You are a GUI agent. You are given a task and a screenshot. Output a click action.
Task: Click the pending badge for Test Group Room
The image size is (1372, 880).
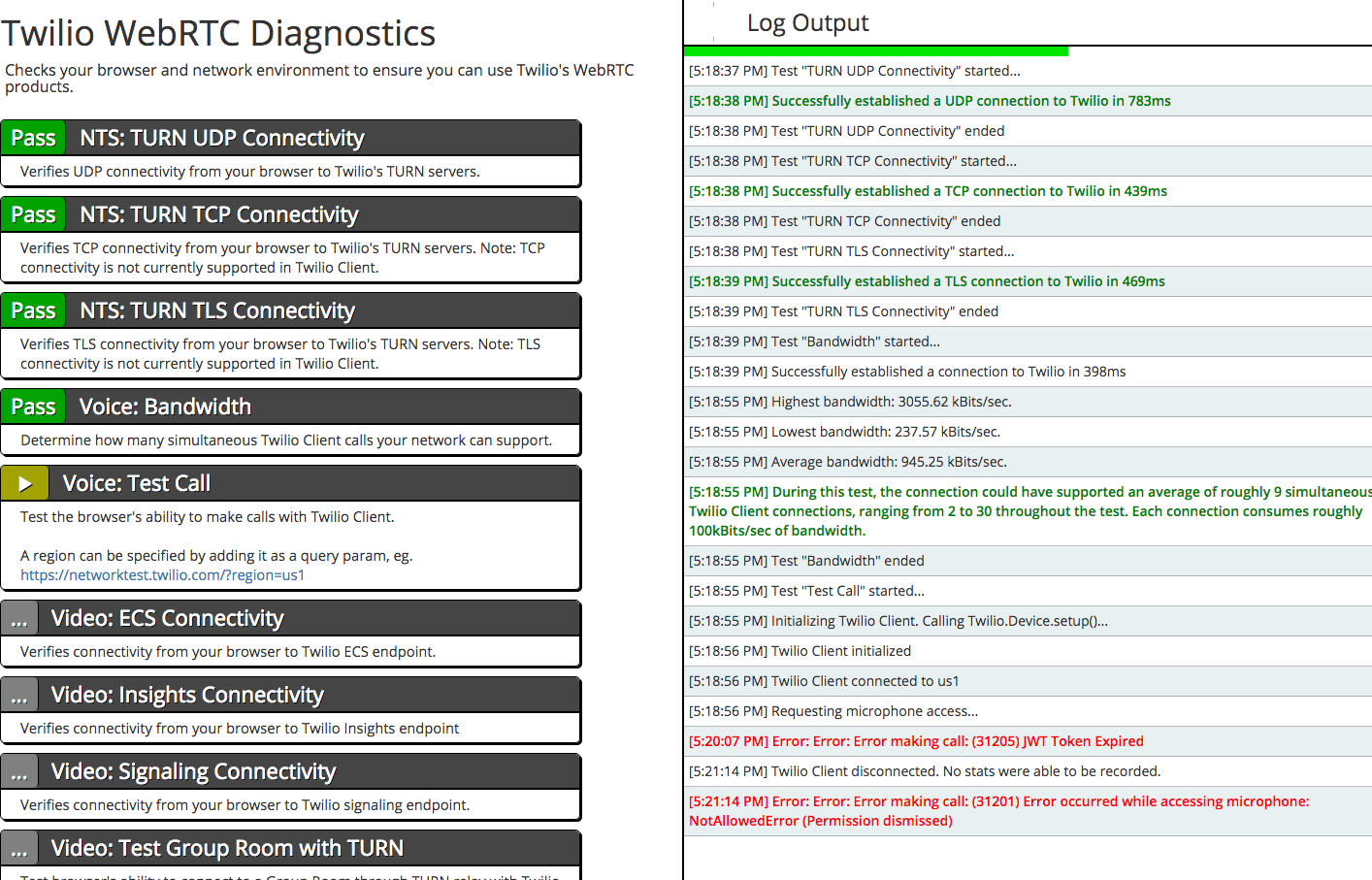[x=19, y=848]
